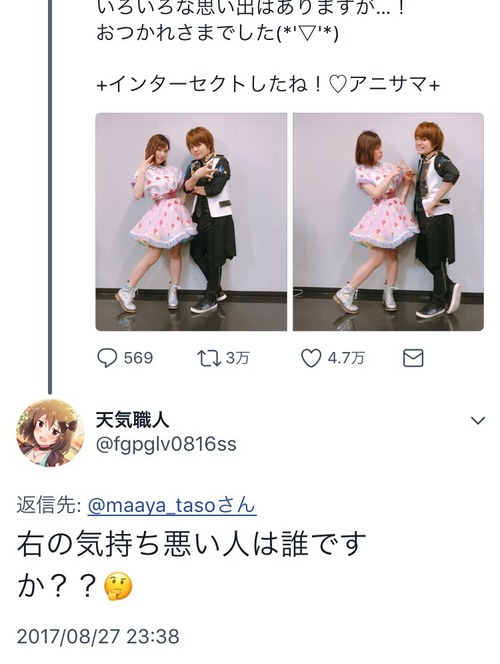Viewport: 500px width, 664px height.
Task: Tap the retweet arrows icon
Action: coord(209,358)
